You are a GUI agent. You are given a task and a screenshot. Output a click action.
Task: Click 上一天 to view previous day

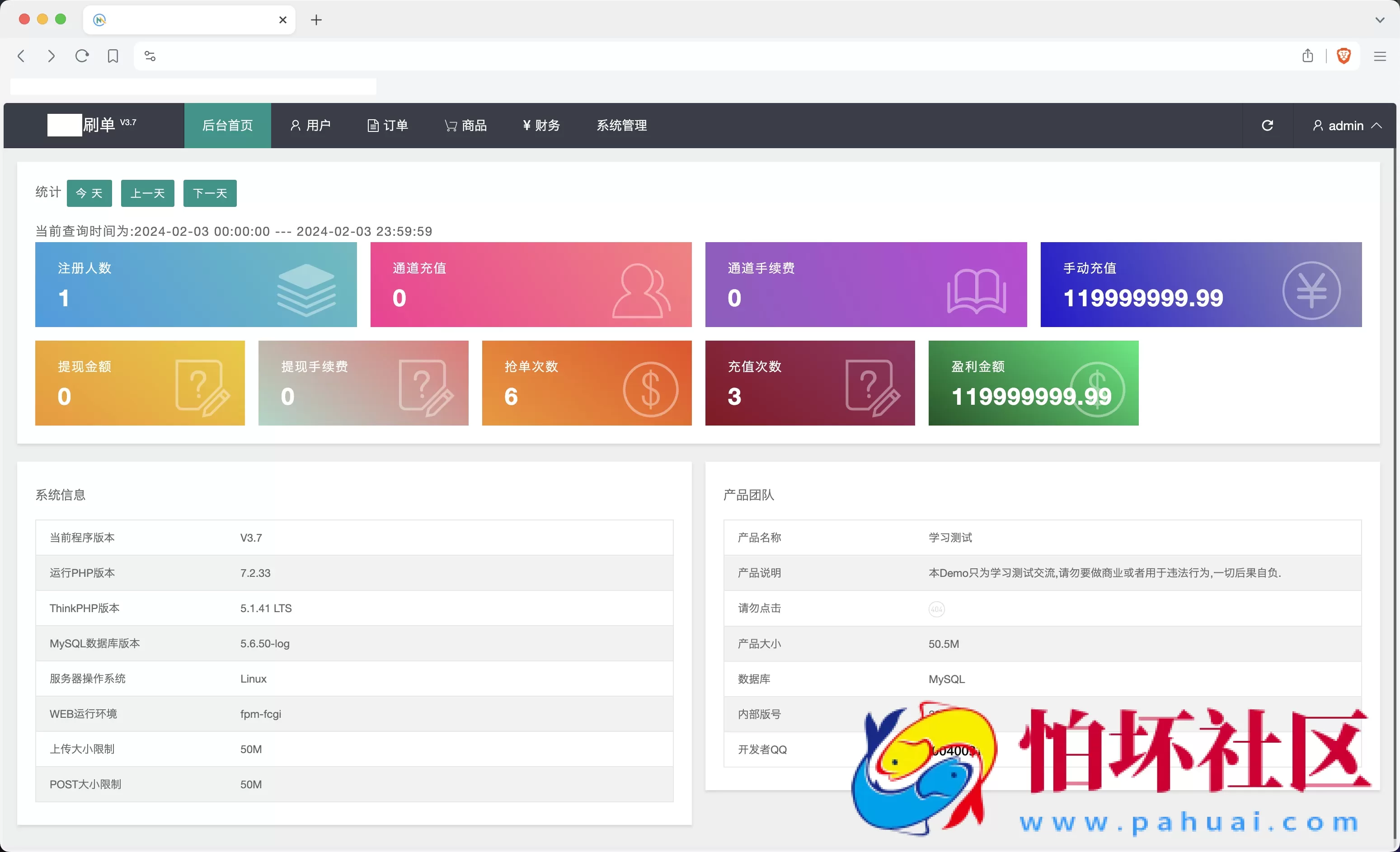click(148, 193)
